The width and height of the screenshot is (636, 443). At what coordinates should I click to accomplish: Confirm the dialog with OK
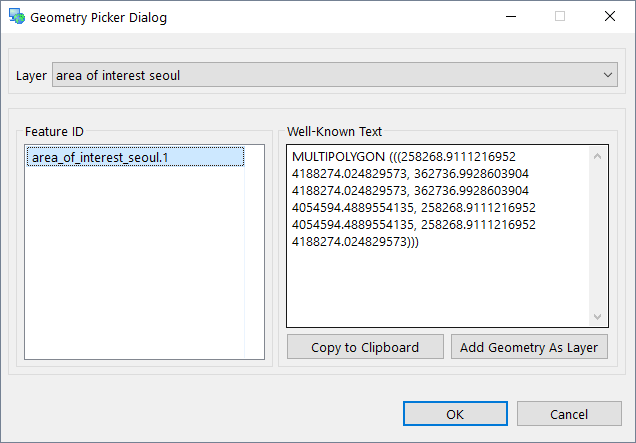click(455, 414)
